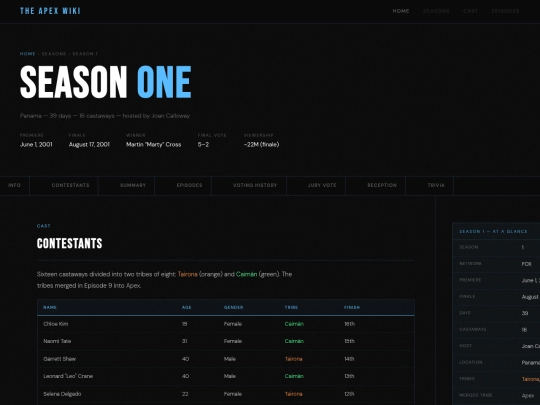The height and width of the screenshot is (405, 540).
Task: Click Selena Delgado's age 22 cell
Action: click(185, 394)
